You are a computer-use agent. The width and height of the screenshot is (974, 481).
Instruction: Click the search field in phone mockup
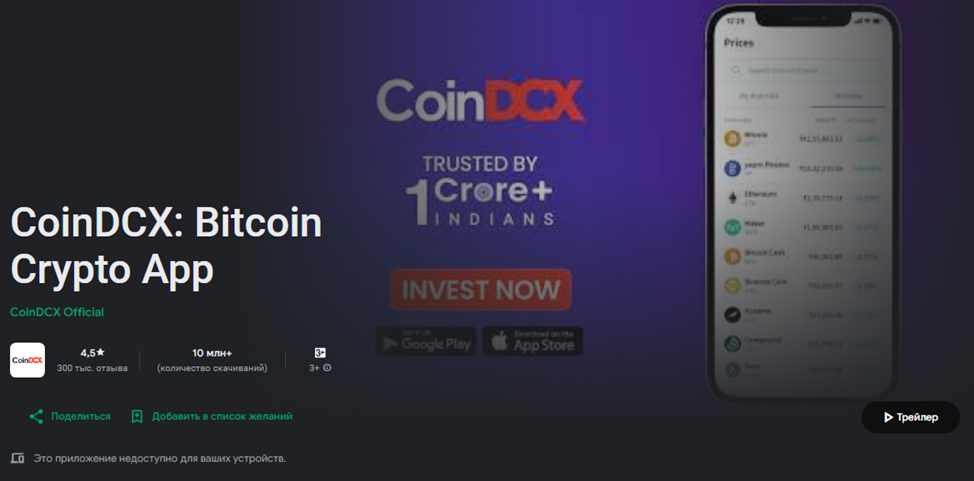coord(806,71)
